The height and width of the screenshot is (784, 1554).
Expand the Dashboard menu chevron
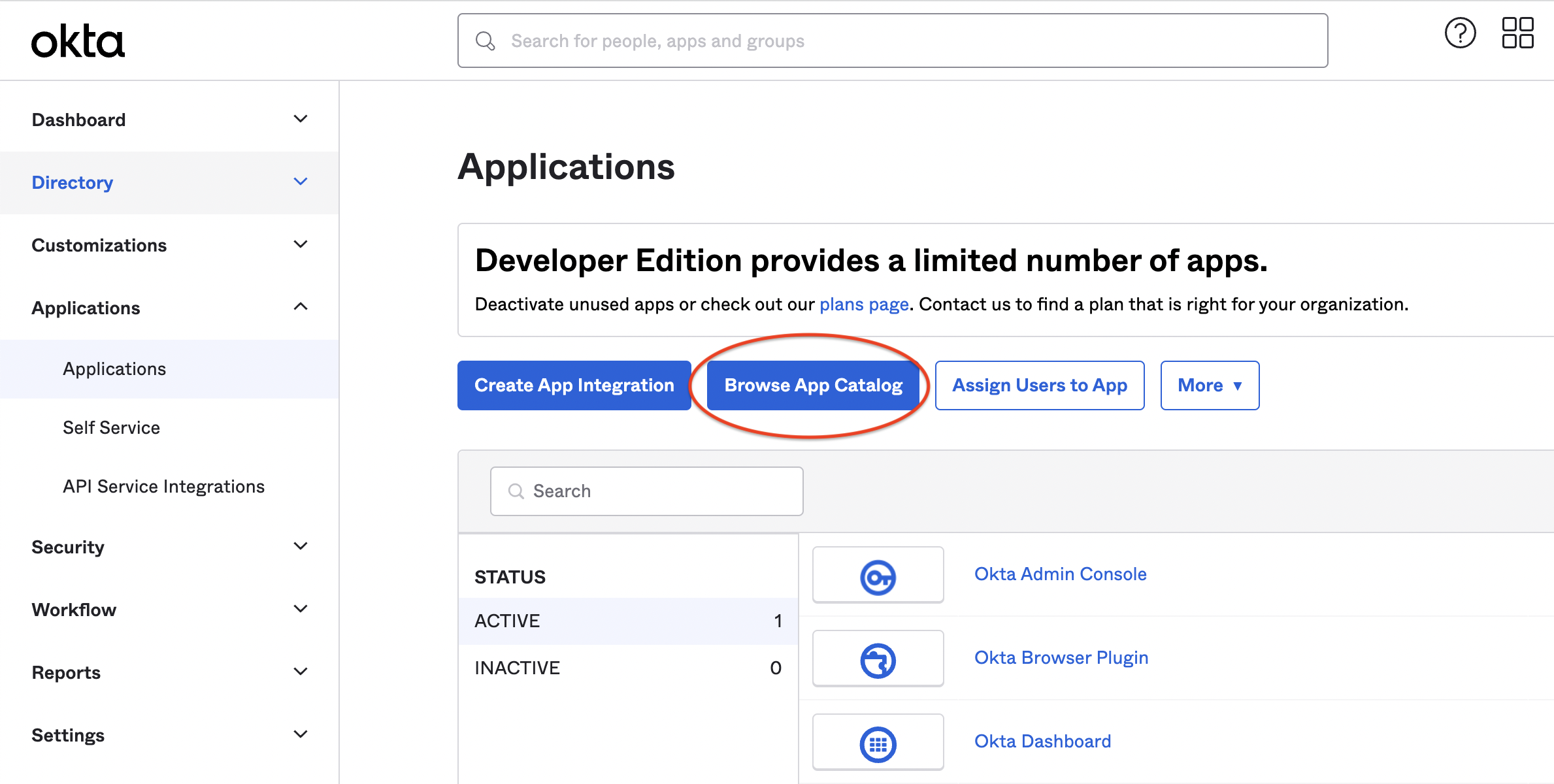[x=301, y=119]
